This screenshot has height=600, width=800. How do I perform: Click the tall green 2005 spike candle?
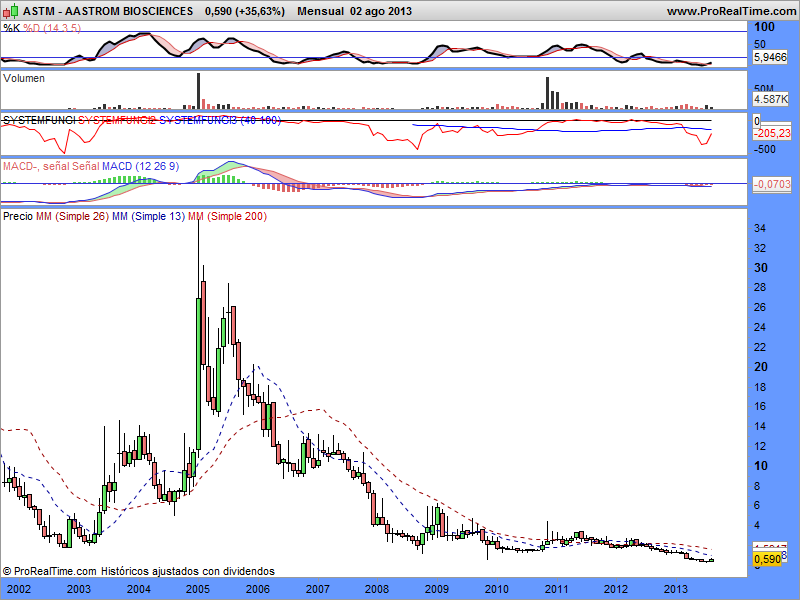(198, 374)
